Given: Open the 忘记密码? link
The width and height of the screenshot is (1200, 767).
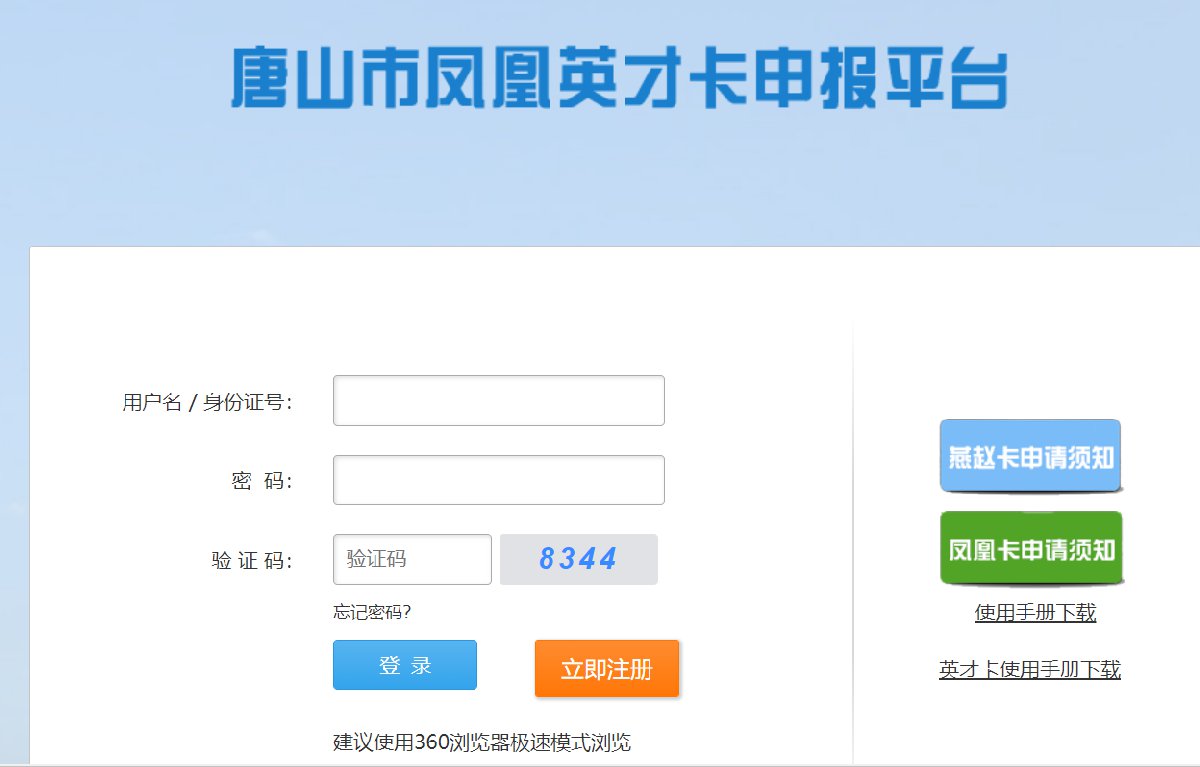Looking at the screenshot, I should [x=372, y=612].
